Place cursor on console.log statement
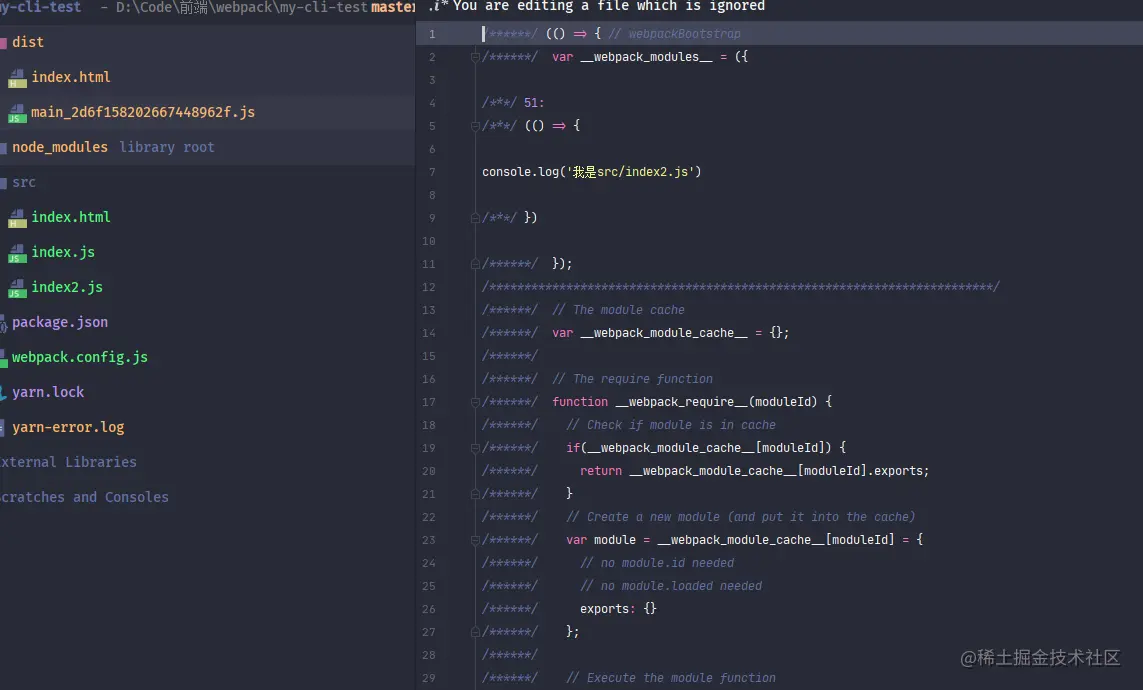Screen dimensions: 1143x690 (591, 172)
